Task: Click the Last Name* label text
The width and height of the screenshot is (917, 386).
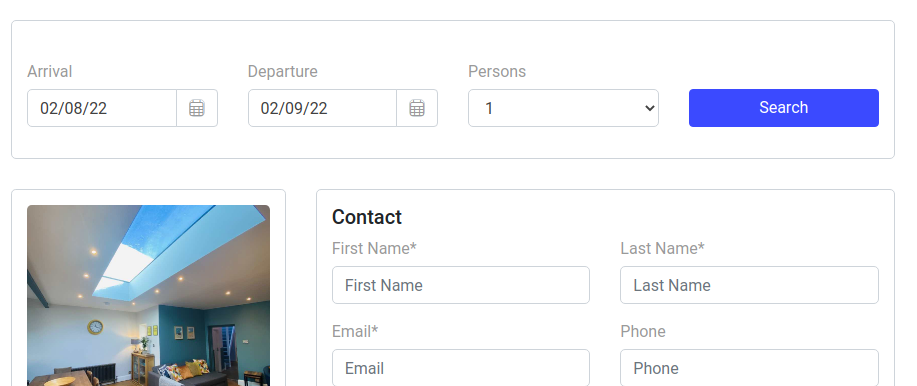Action: point(663,249)
